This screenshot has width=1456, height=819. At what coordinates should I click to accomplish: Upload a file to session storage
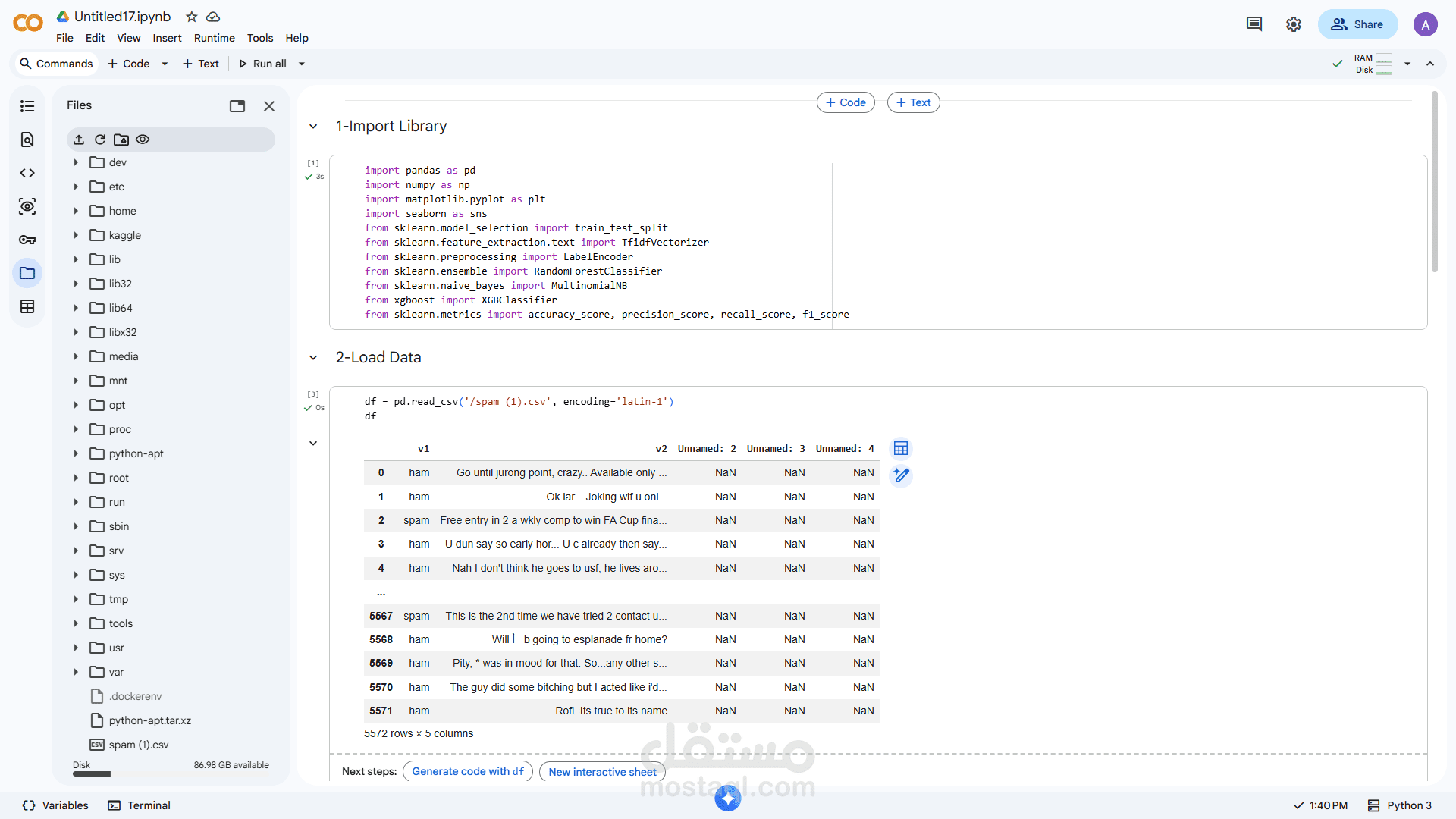(79, 140)
